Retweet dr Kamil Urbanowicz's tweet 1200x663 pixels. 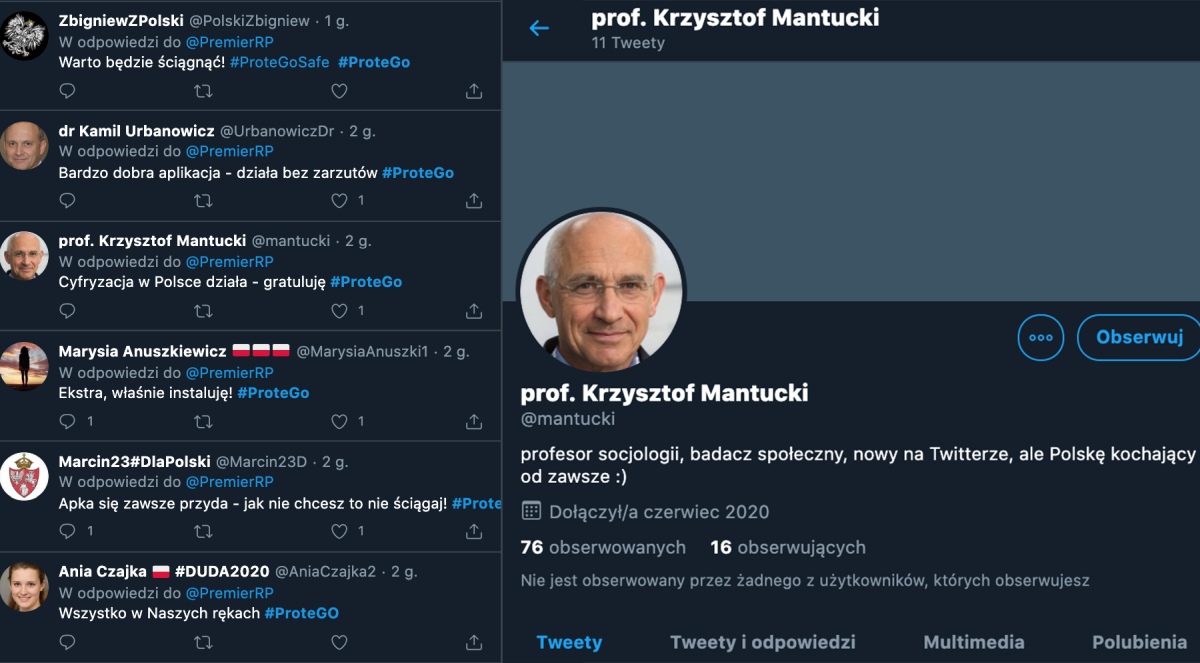[x=203, y=201]
